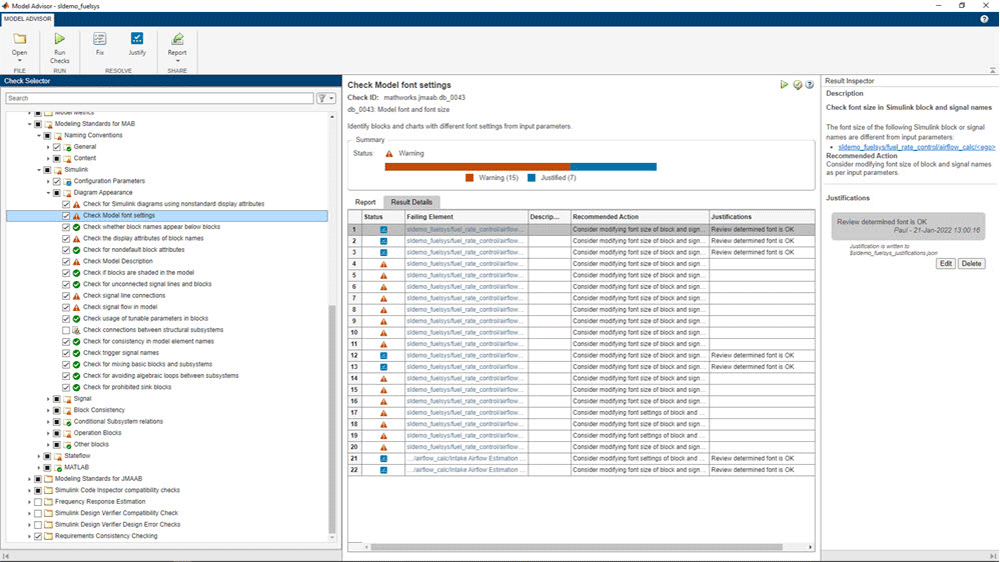
Task: Switch to the Report tab
Action: tap(365, 202)
